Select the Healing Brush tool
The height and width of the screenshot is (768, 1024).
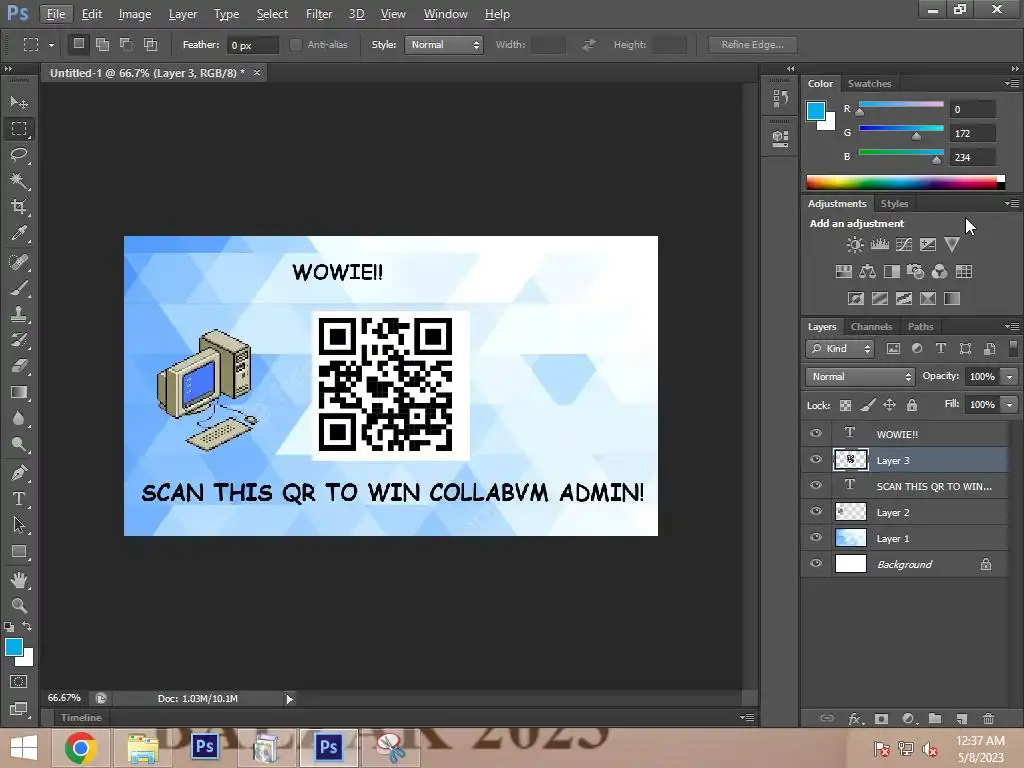[x=19, y=262]
